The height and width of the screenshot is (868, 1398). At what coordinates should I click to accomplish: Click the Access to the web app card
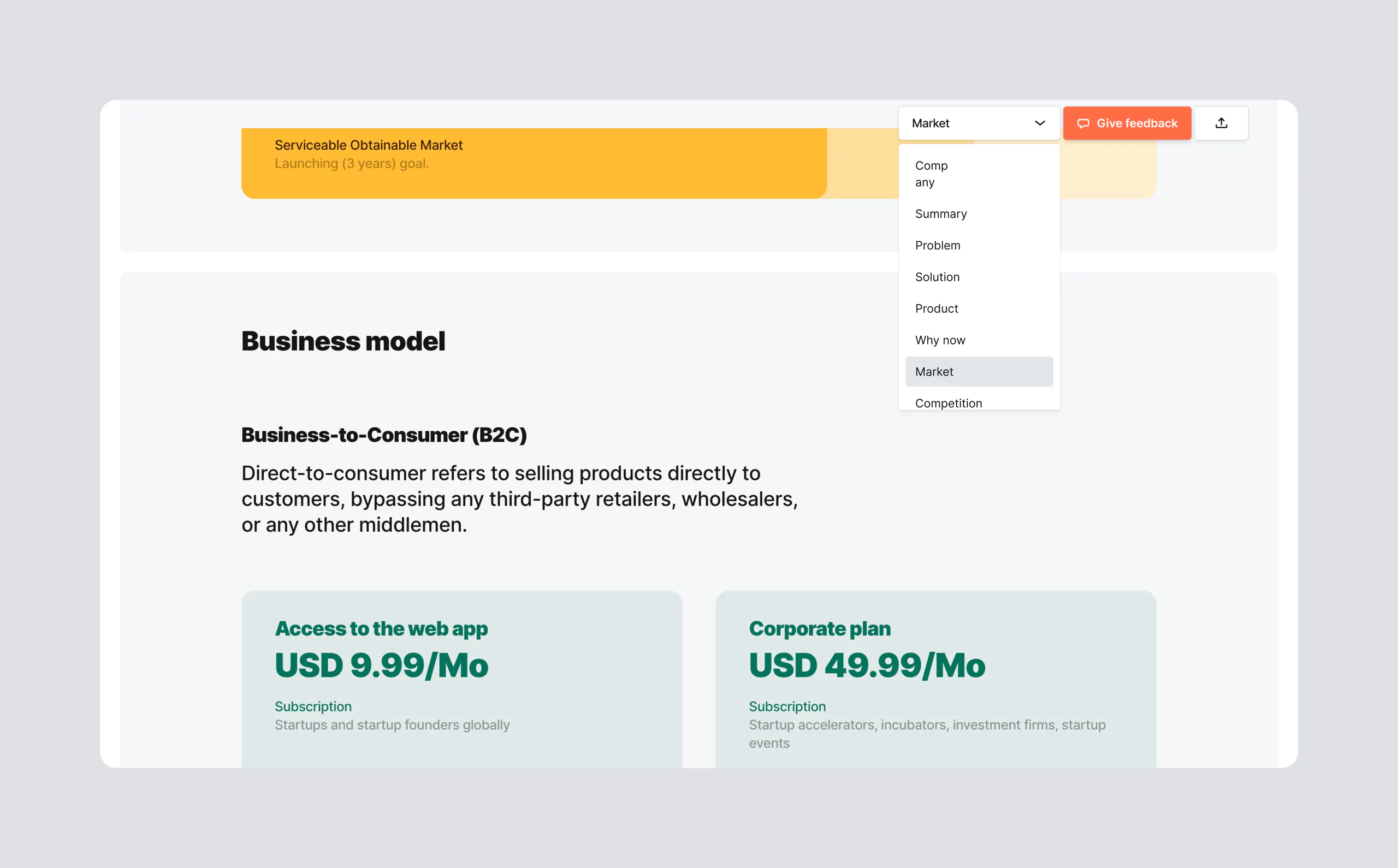461,679
